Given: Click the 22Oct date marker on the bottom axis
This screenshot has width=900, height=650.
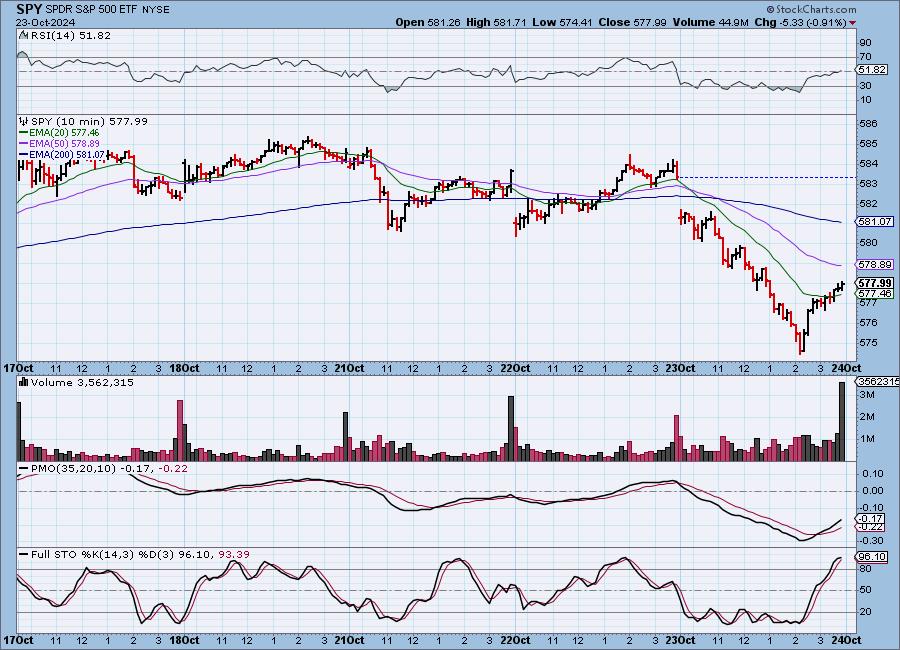Looking at the screenshot, I should 515,640.
